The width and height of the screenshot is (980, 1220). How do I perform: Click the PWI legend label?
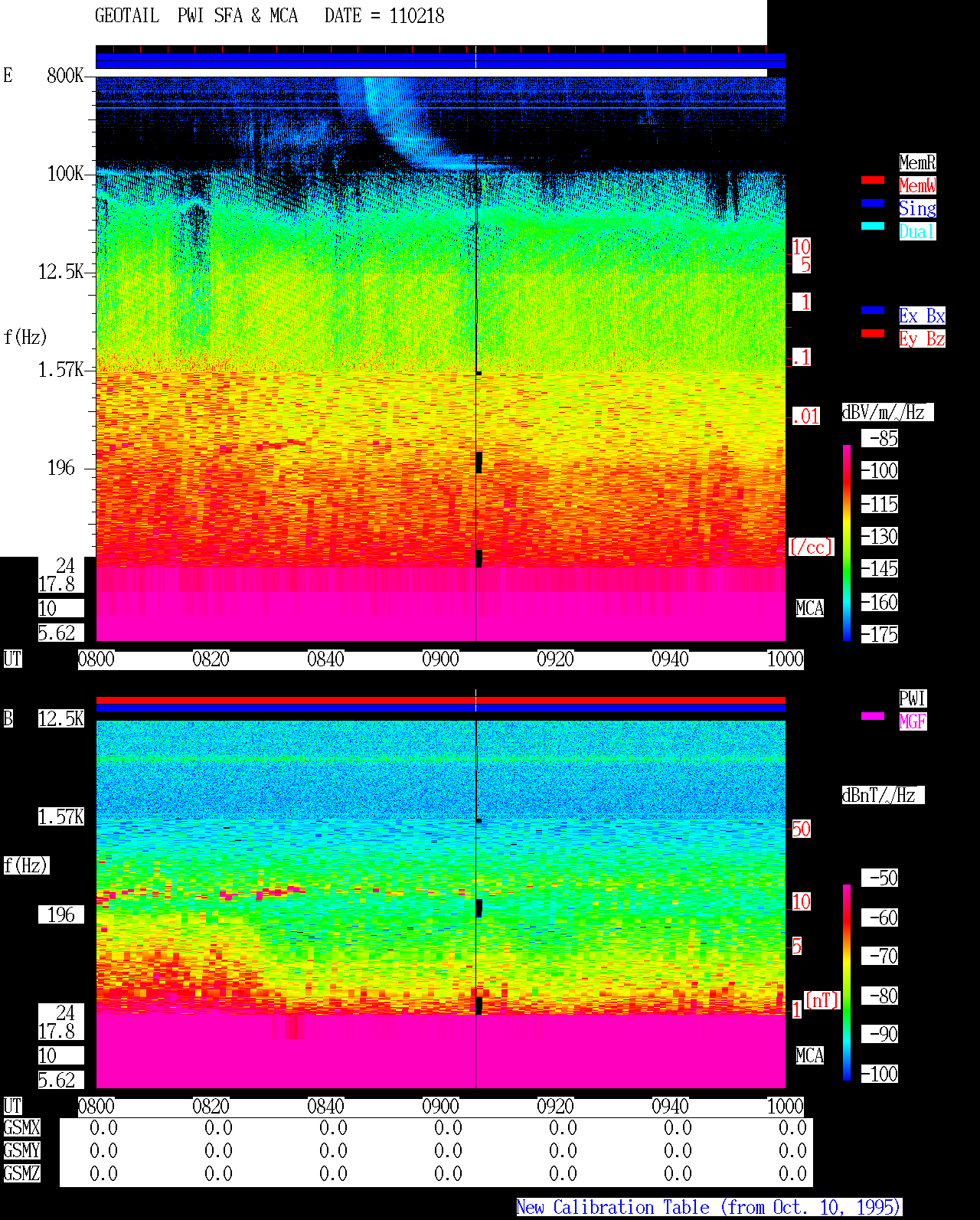click(x=913, y=698)
